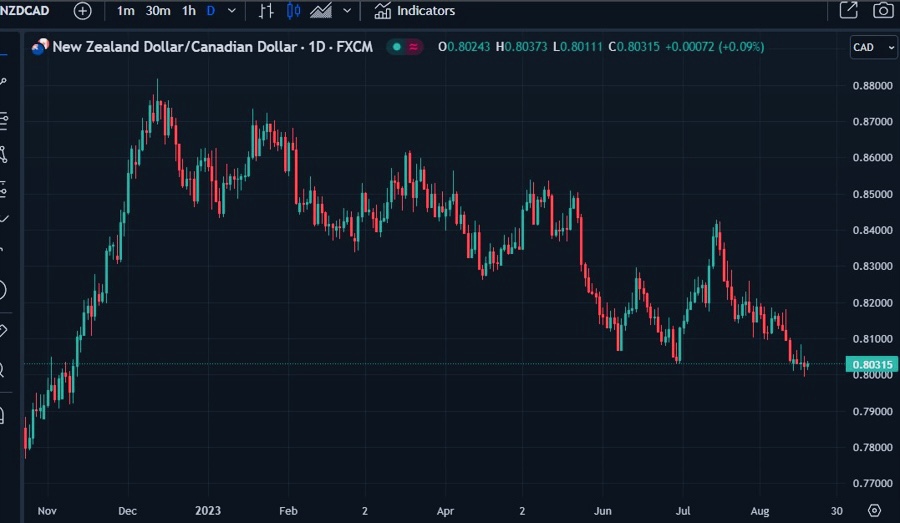Image resolution: width=900 pixels, height=523 pixels.
Task: Select the bar chart style icon
Action: (x=266, y=11)
